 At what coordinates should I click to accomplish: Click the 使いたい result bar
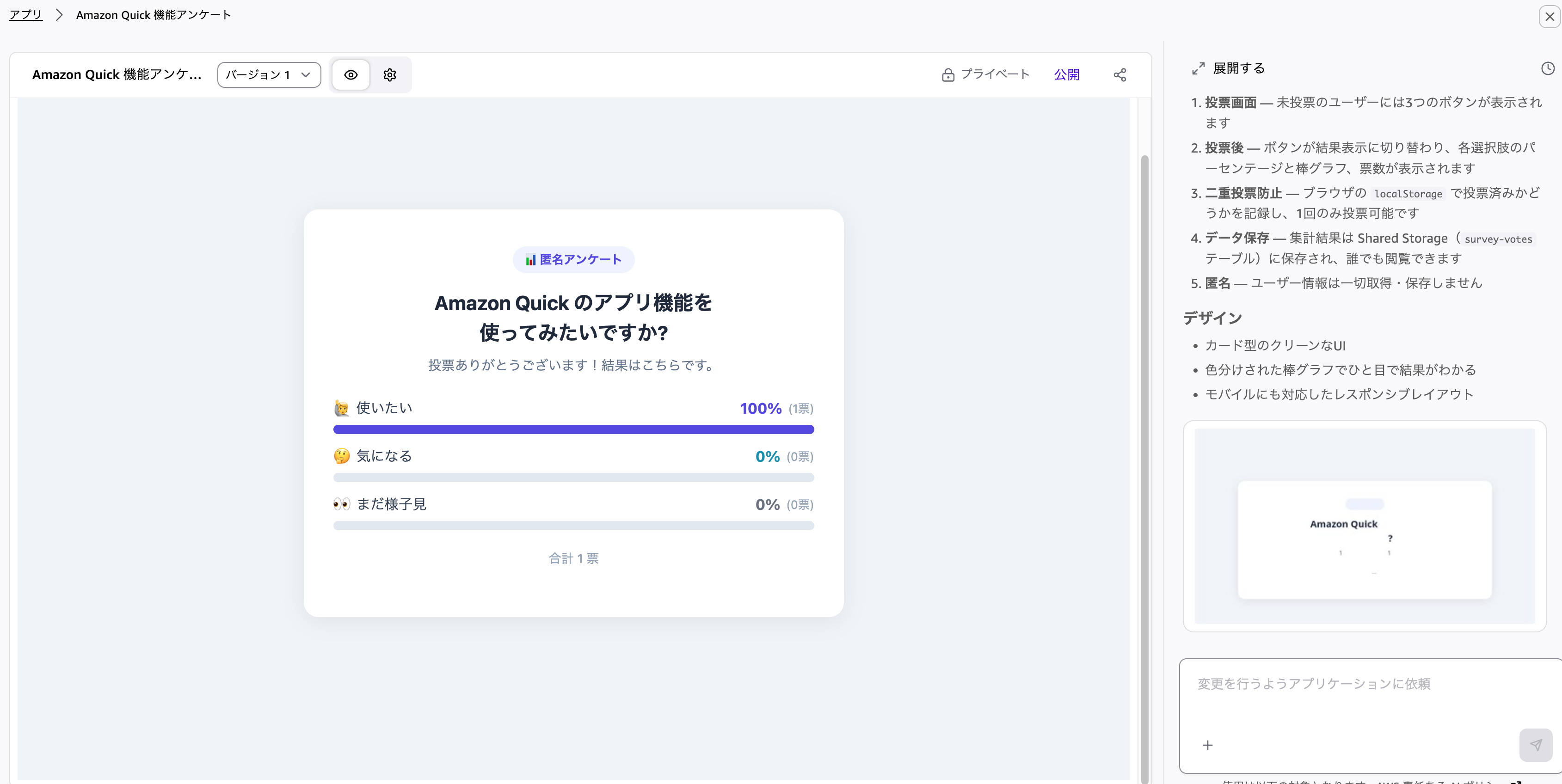click(x=574, y=429)
